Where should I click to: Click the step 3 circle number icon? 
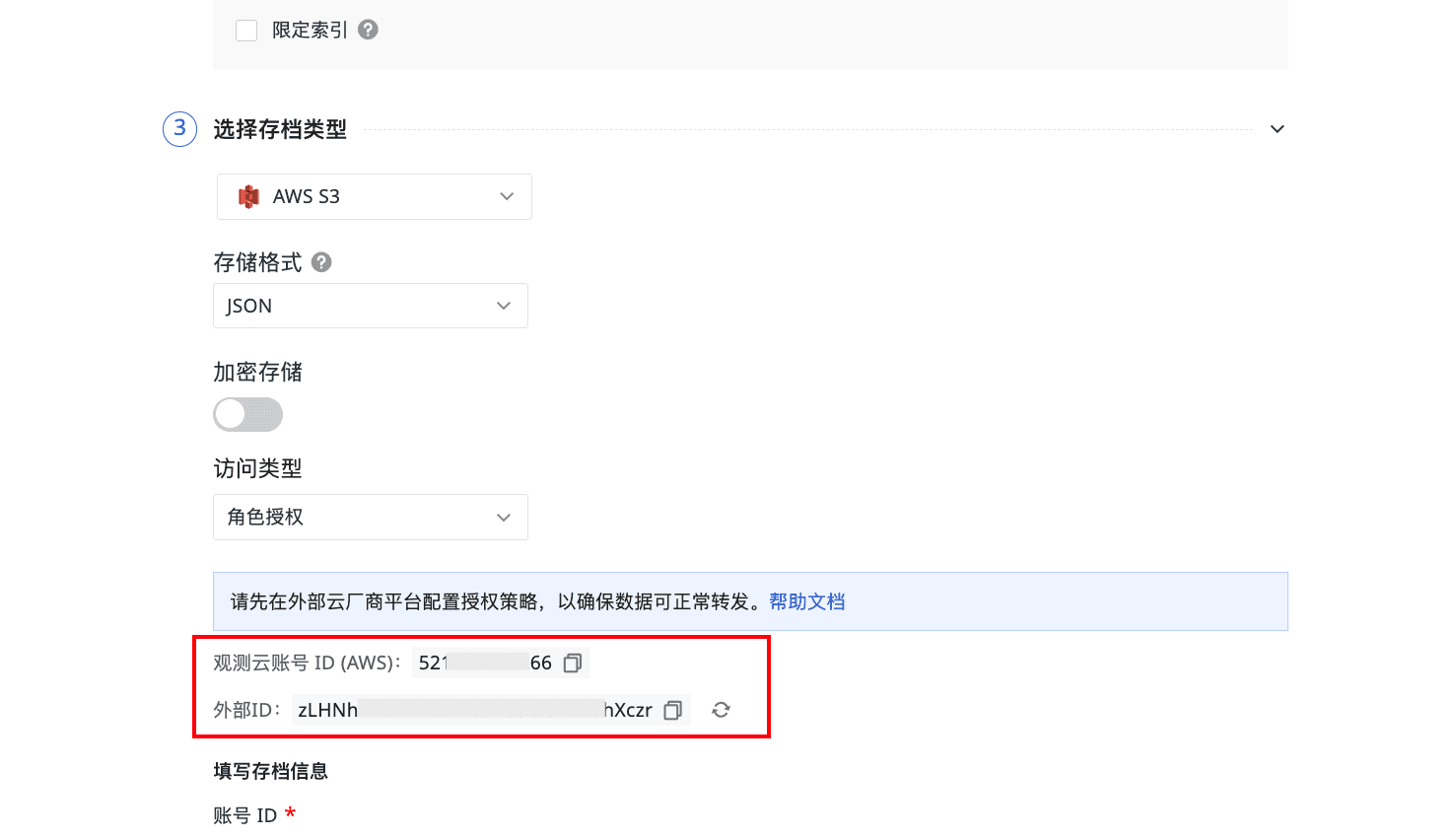pyautogui.click(x=179, y=129)
